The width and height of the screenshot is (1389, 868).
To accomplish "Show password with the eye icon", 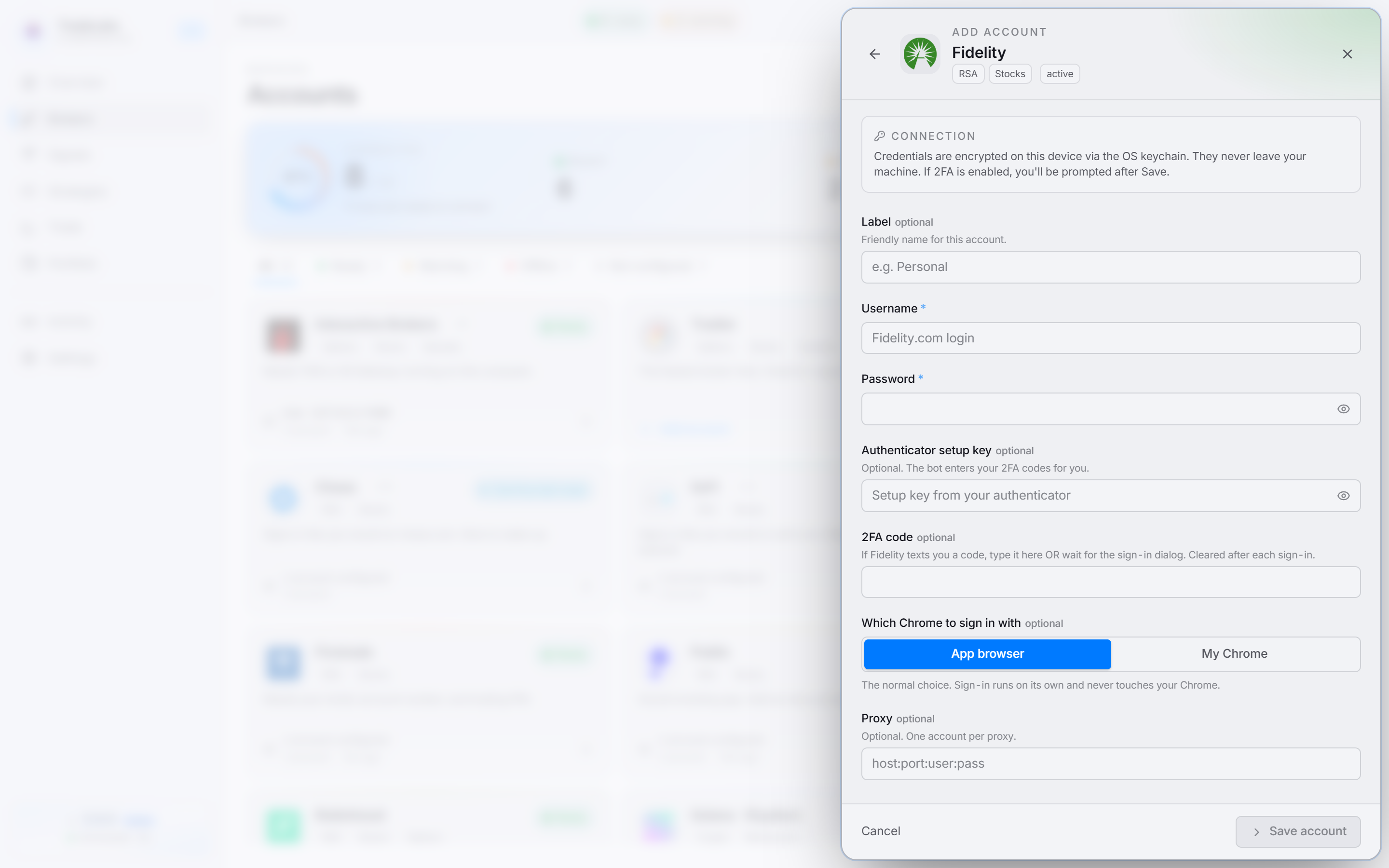I will pos(1343,409).
